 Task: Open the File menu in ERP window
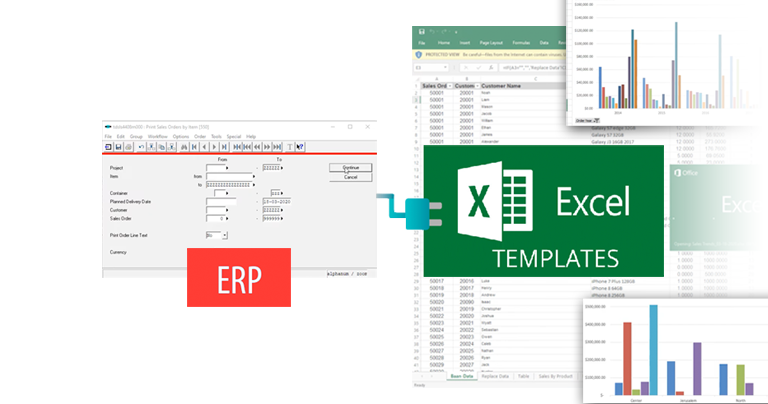pos(108,137)
